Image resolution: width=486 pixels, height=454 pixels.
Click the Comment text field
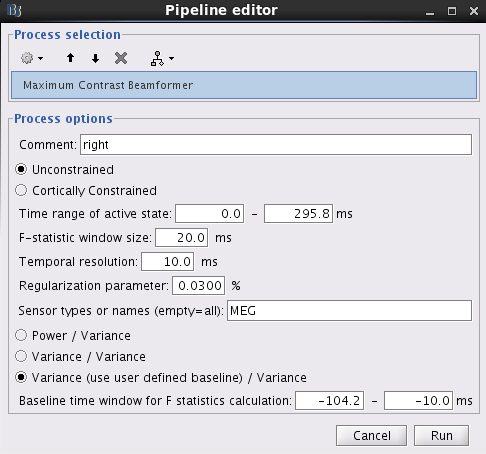click(x=276, y=145)
